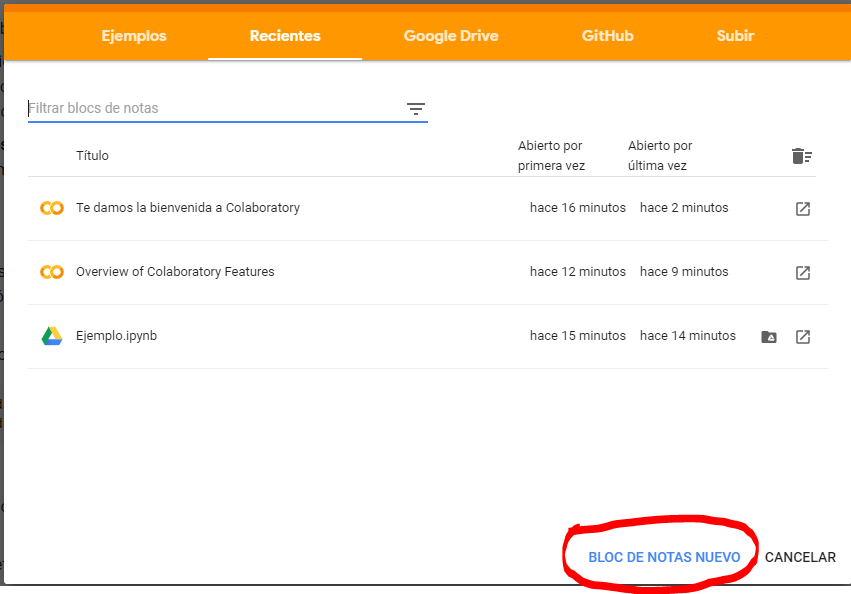The height and width of the screenshot is (594, 851).
Task: Open Overview of Colaboratory Features notebook
Action: pyautogui.click(x=175, y=272)
